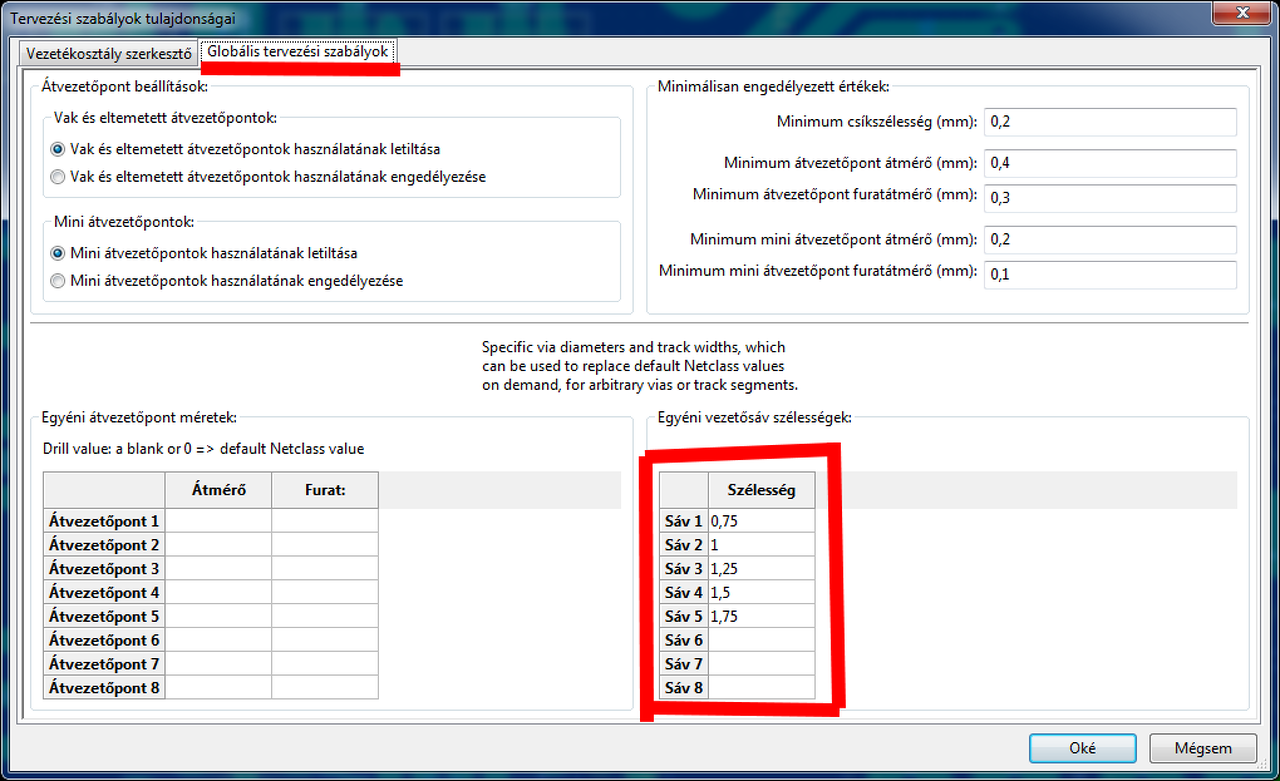Click the Mégsem cancel button
The height and width of the screenshot is (781, 1280).
[1203, 748]
